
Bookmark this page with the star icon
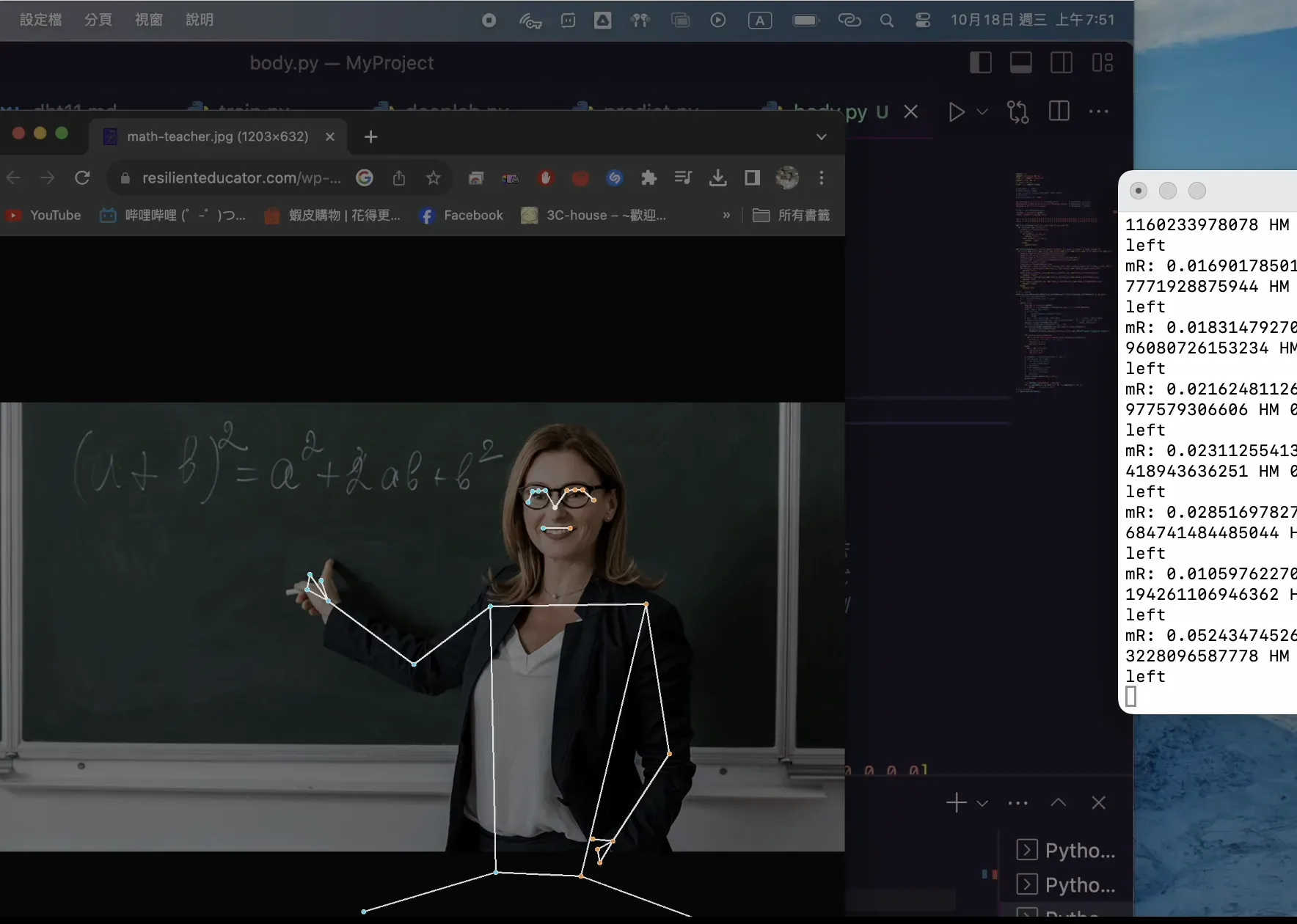tap(434, 177)
